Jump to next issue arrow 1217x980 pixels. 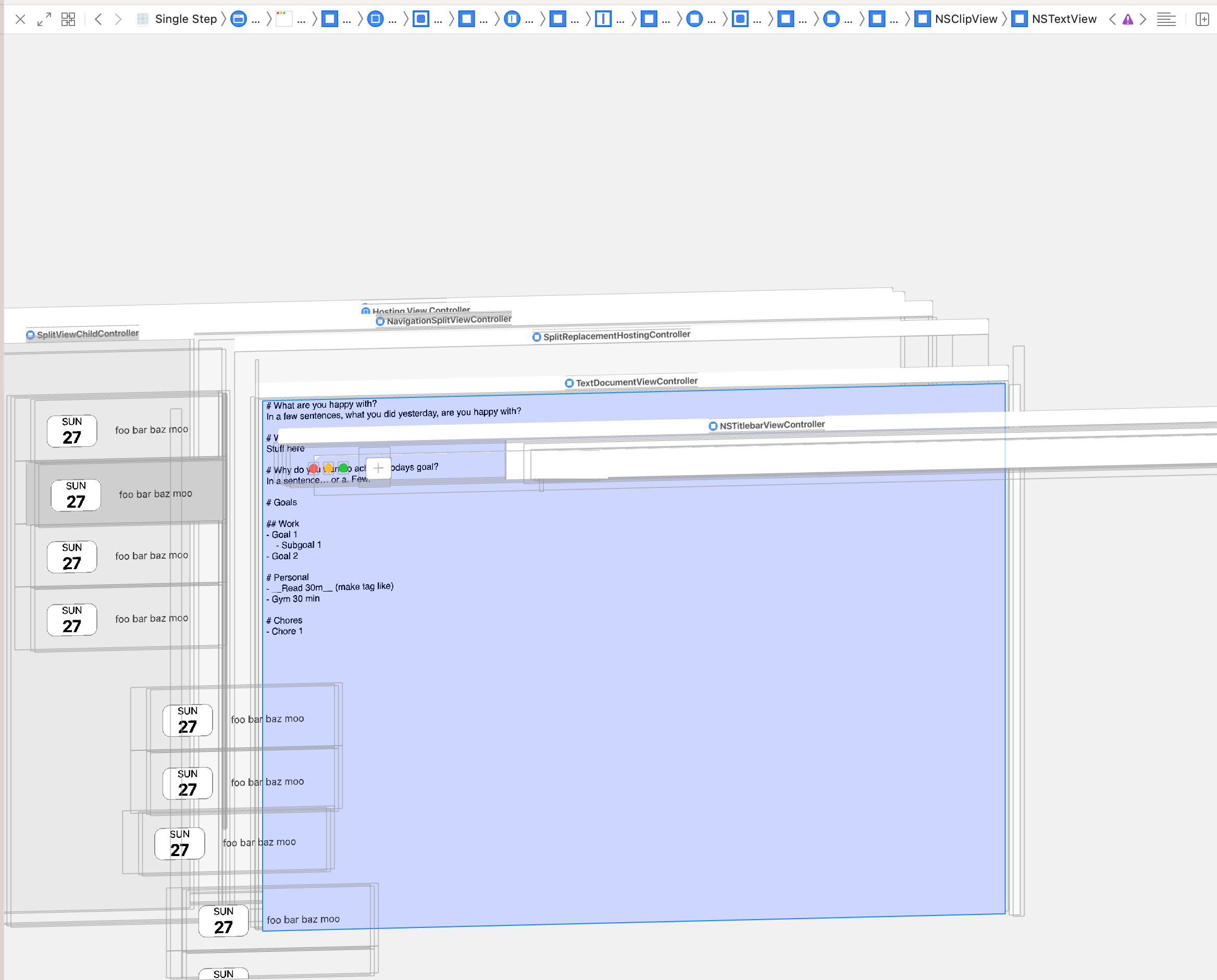[x=1143, y=19]
